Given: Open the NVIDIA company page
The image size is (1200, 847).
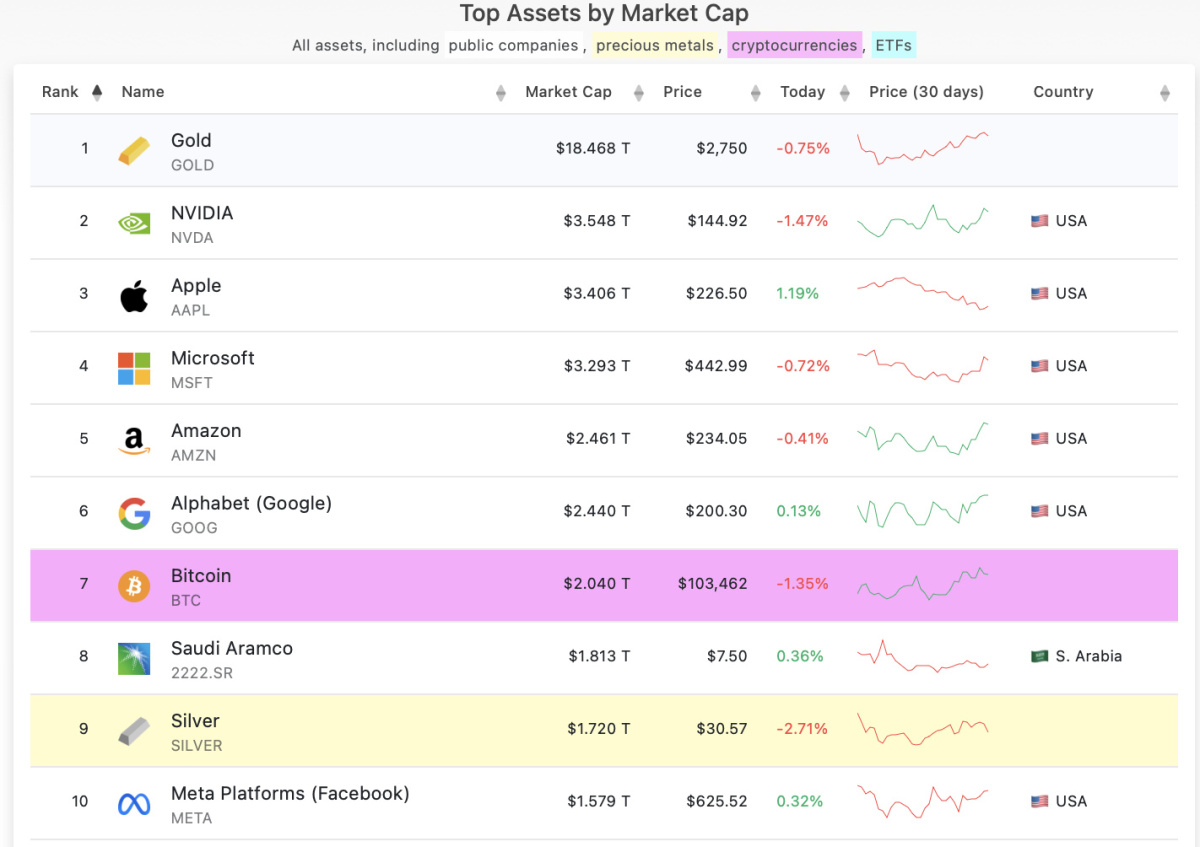Looking at the screenshot, I should point(202,213).
